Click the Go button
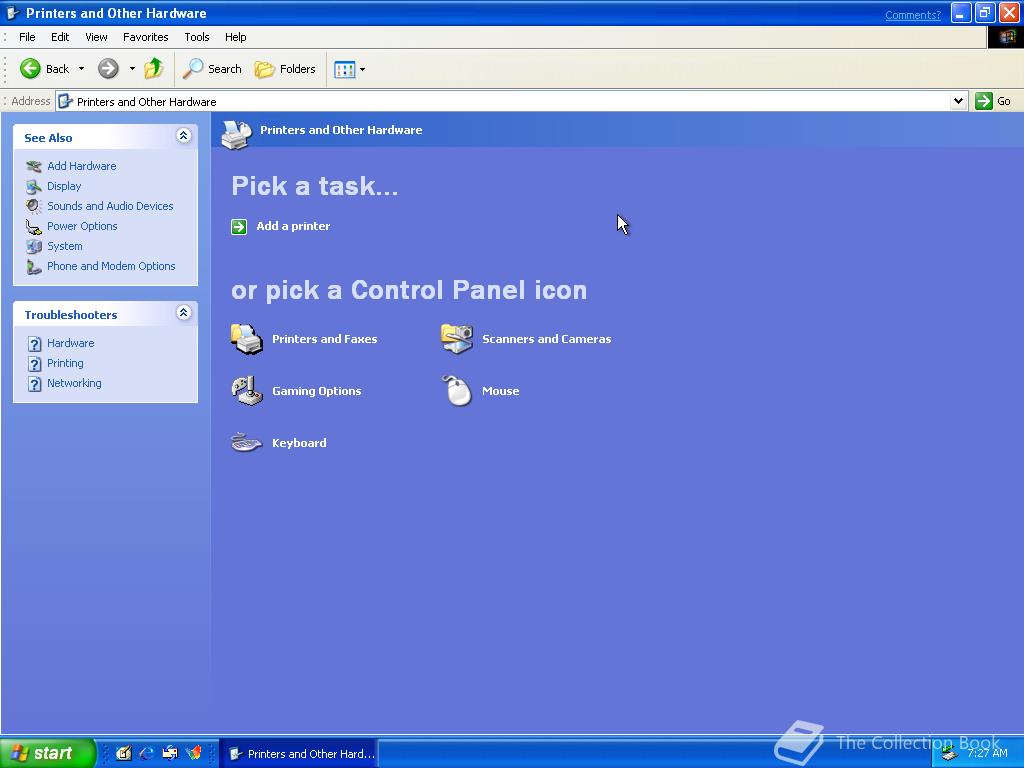Viewport: 1024px width, 768px height. [993, 101]
